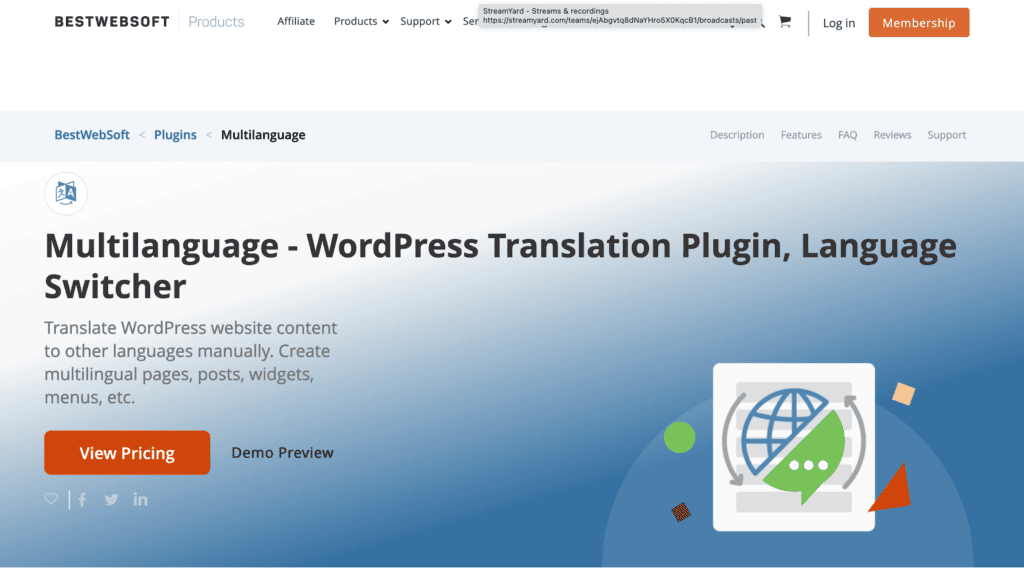
Task: Share the plugin via the LinkedIn icon
Action: tap(140, 498)
